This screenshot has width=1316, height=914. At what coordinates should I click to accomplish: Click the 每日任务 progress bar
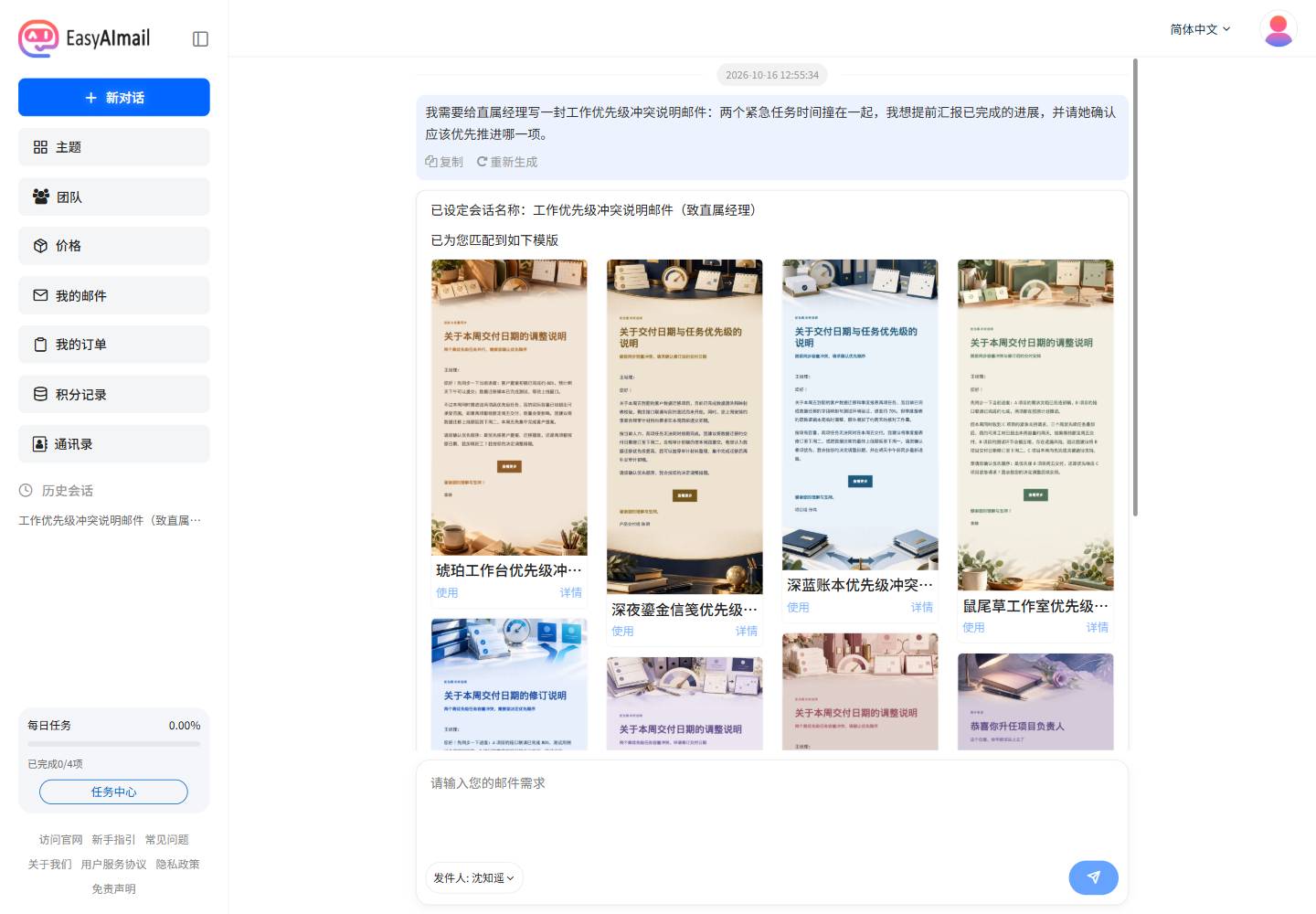[113, 744]
